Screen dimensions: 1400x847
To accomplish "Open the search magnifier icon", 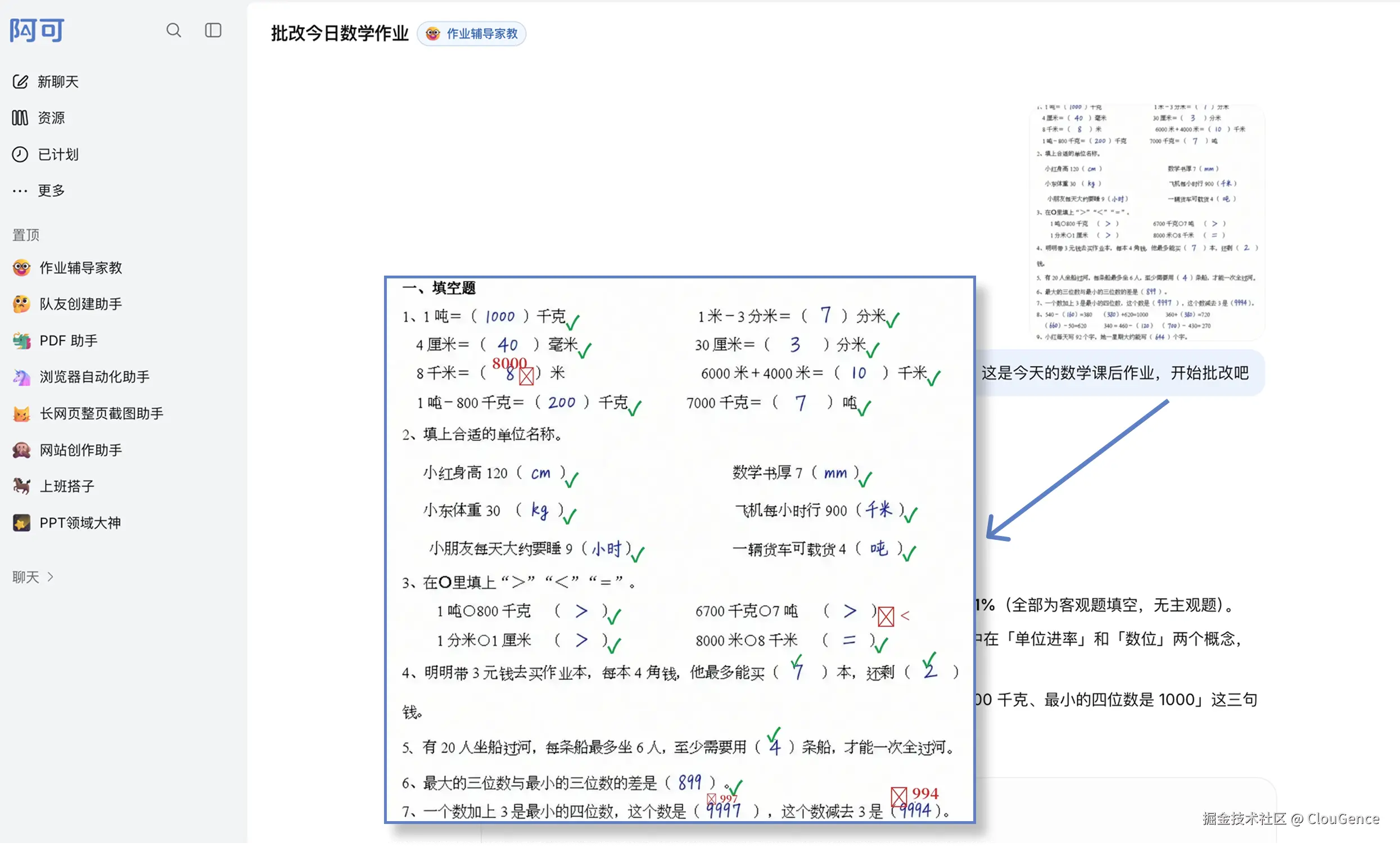I will coord(174,30).
